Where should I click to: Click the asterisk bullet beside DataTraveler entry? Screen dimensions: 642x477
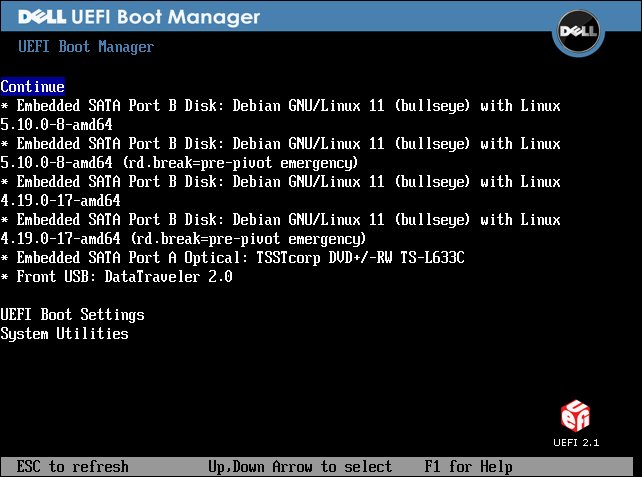[x=5, y=277]
